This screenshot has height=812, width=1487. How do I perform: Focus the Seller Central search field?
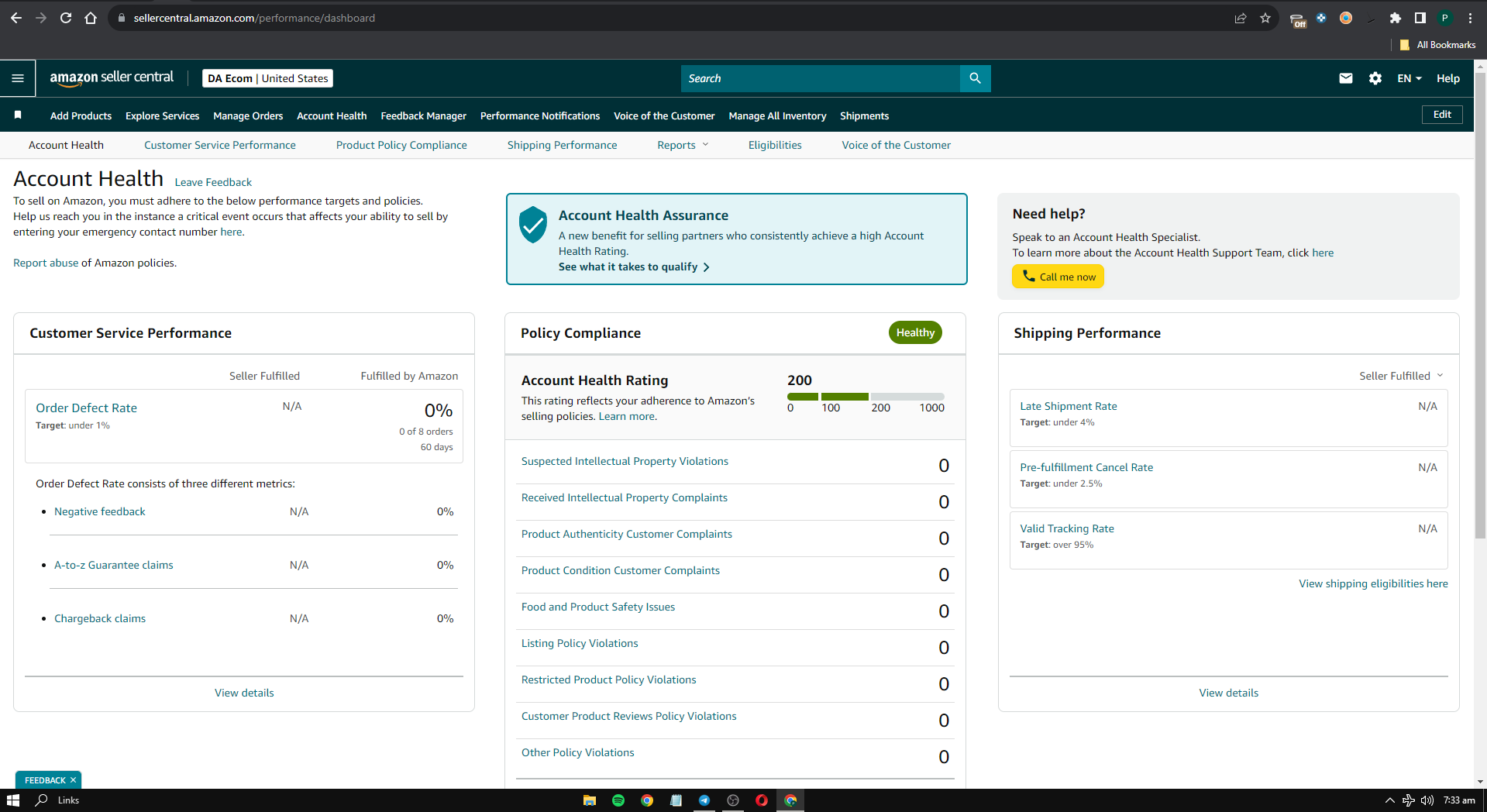point(820,78)
